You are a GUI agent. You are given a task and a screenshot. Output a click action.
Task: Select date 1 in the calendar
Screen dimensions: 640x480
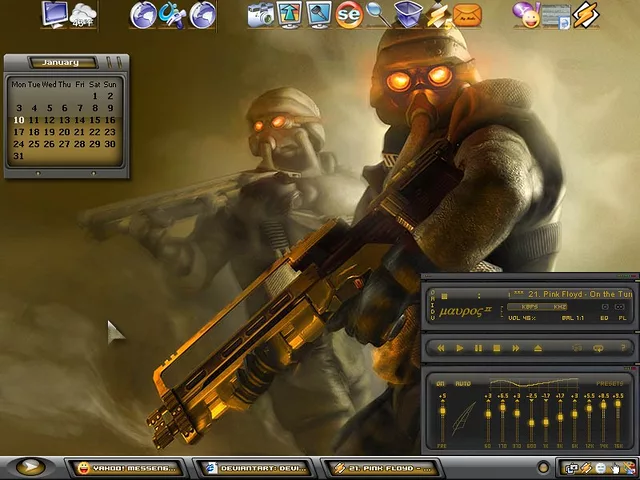95,96
